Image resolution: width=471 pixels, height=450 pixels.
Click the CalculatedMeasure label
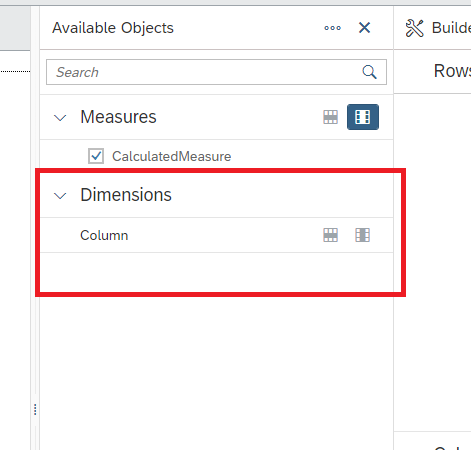click(172, 156)
